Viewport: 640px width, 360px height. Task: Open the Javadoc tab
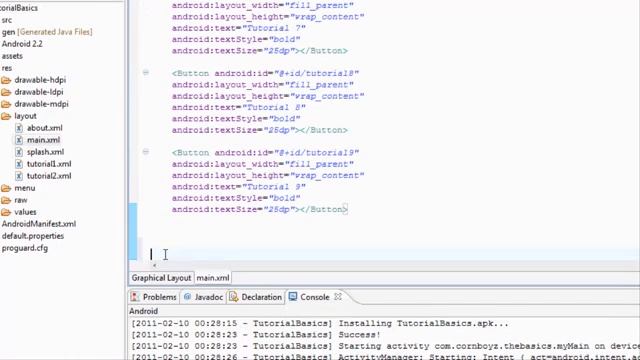[203, 297]
